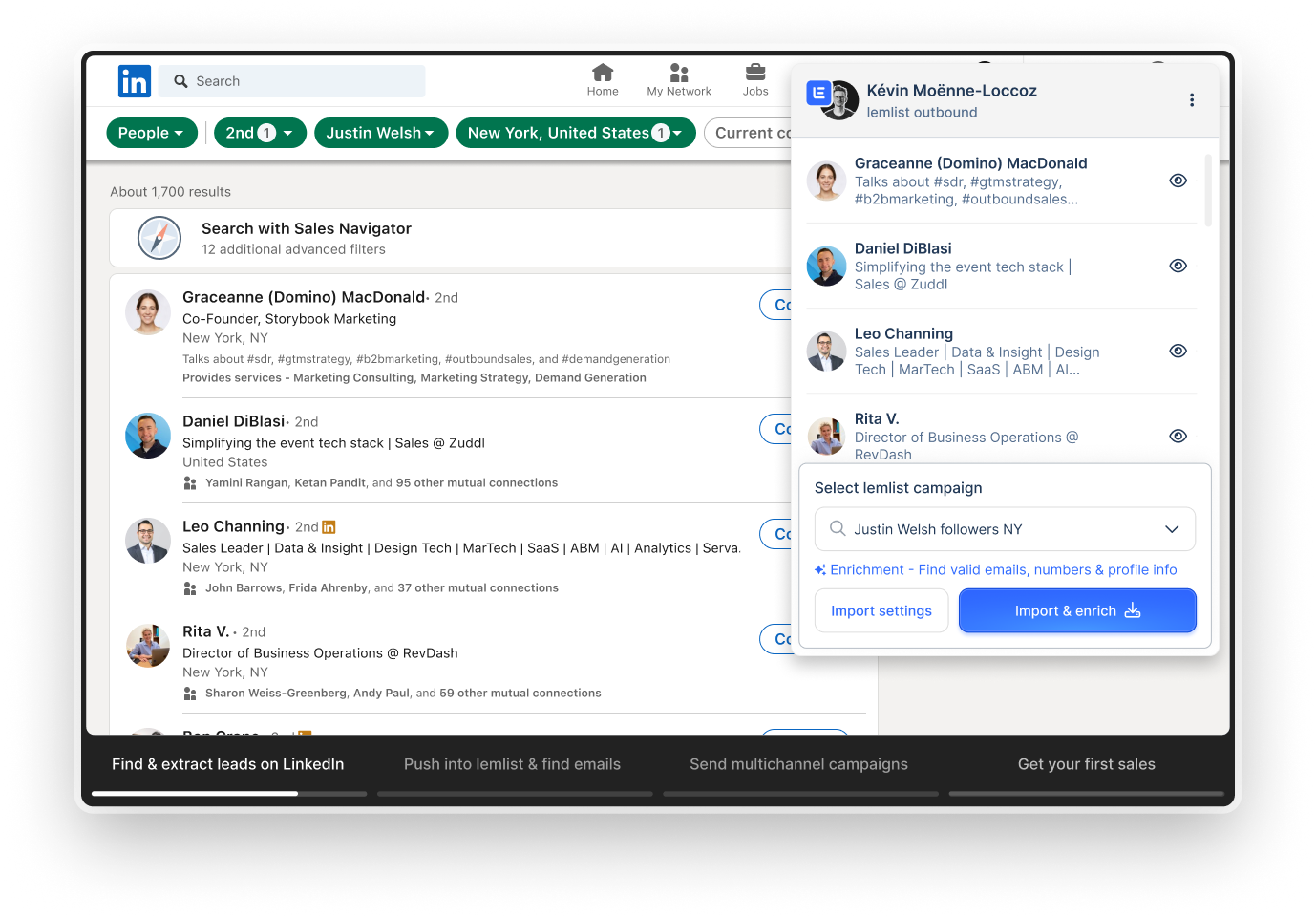The width and height of the screenshot is (1316, 918).
Task: Expand the Justin Welsh filter dropdown
Action: click(x=380, y=133)
